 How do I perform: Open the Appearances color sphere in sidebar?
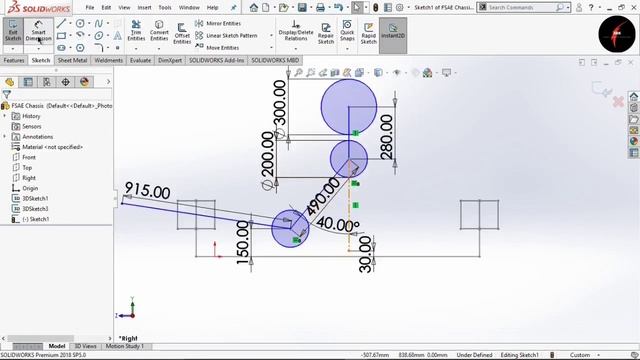633,142
